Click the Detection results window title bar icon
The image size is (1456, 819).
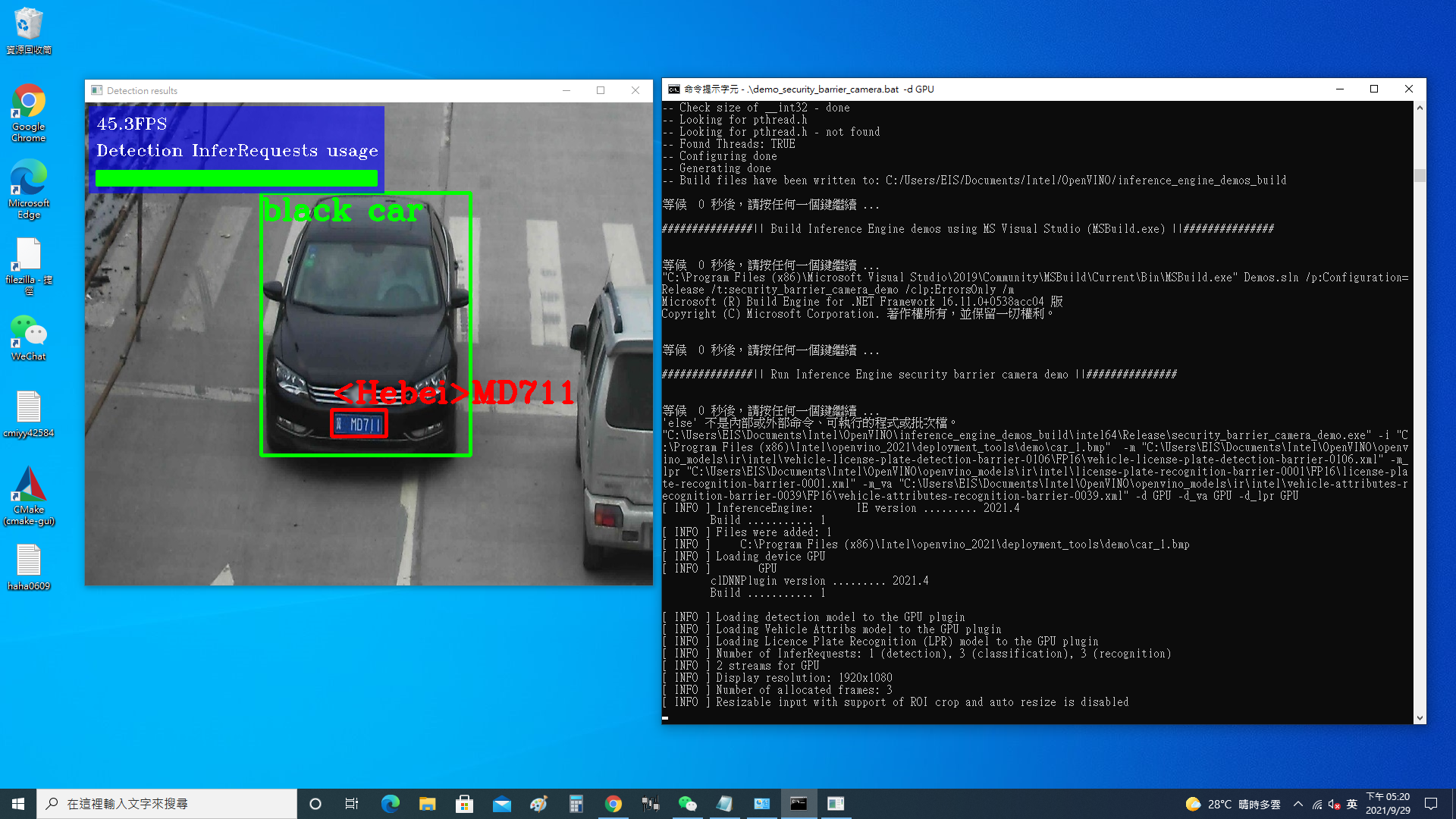coord(97,90)
